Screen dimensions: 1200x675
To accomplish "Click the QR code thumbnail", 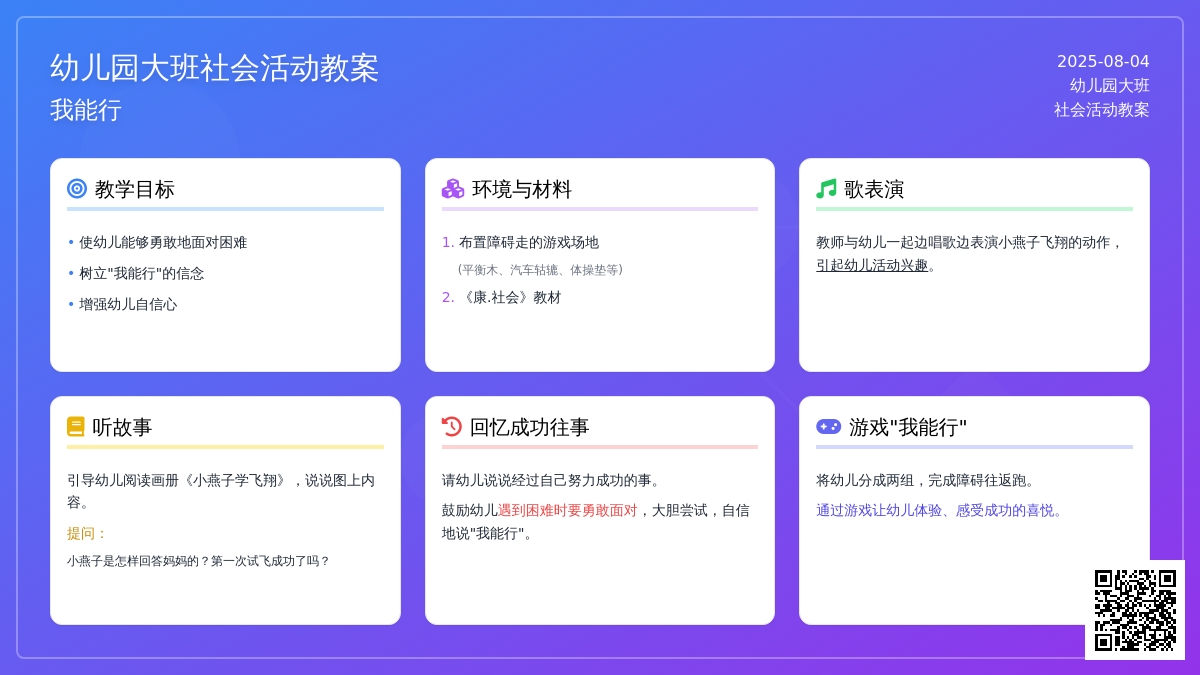I will pos(1135,610).
